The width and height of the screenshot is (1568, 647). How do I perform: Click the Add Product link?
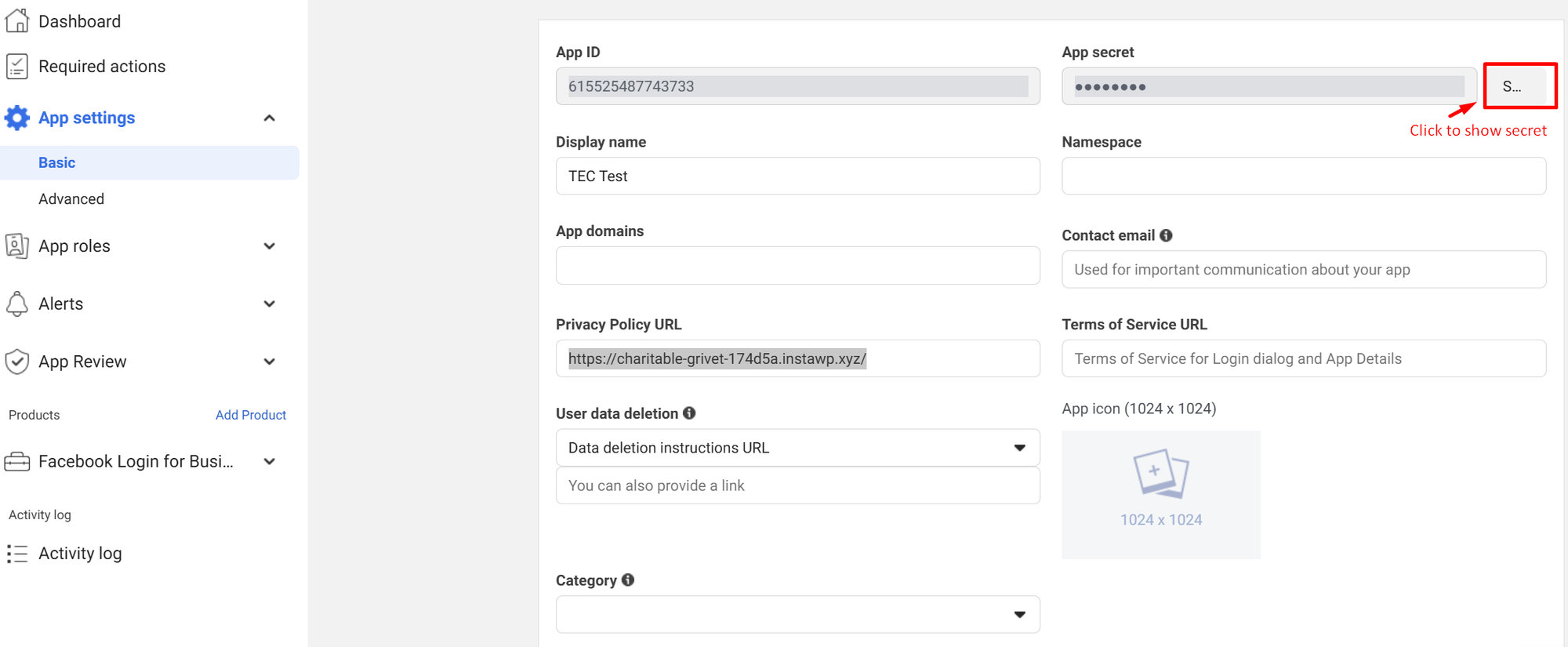point(251,415)
